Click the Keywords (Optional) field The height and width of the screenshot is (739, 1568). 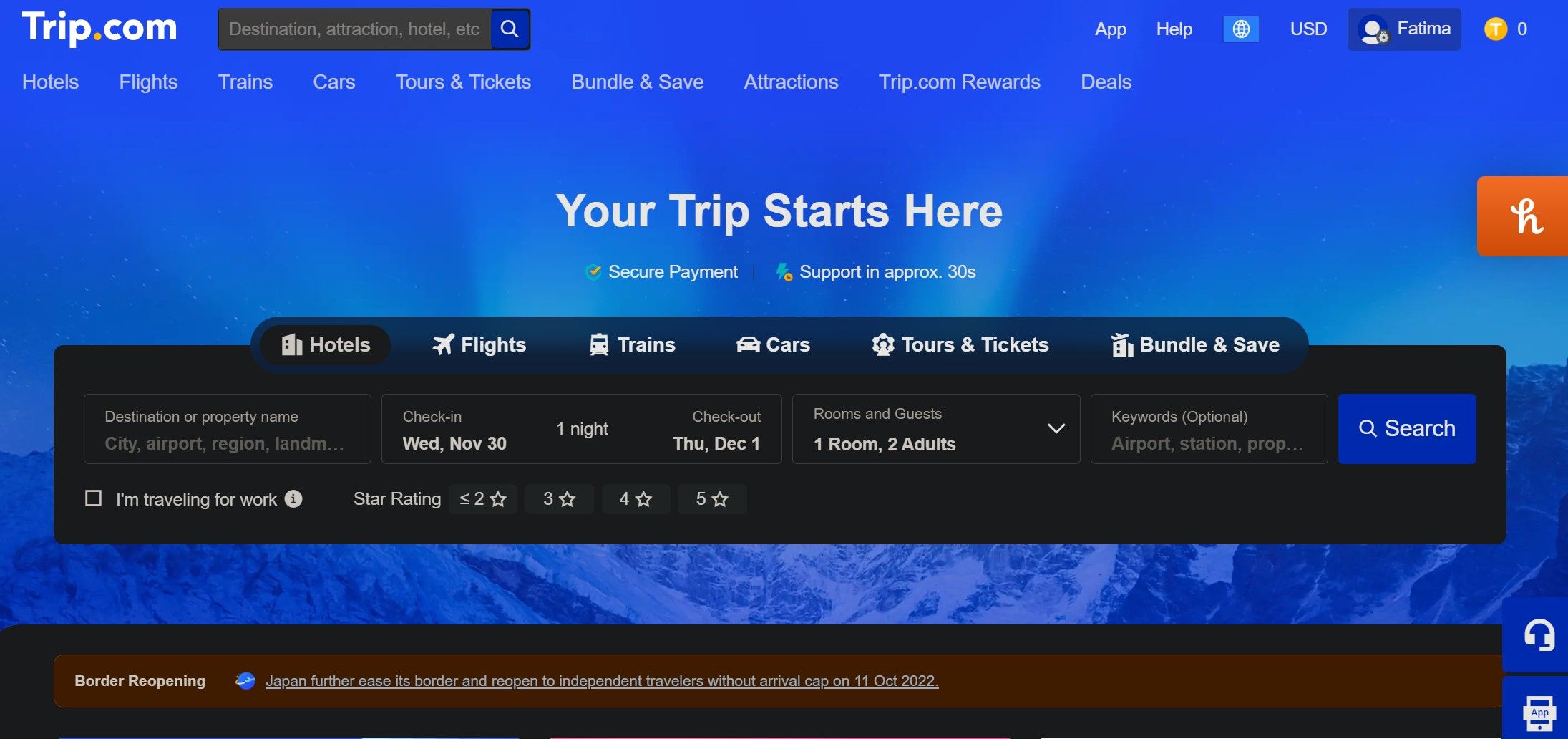point(1209,429)
